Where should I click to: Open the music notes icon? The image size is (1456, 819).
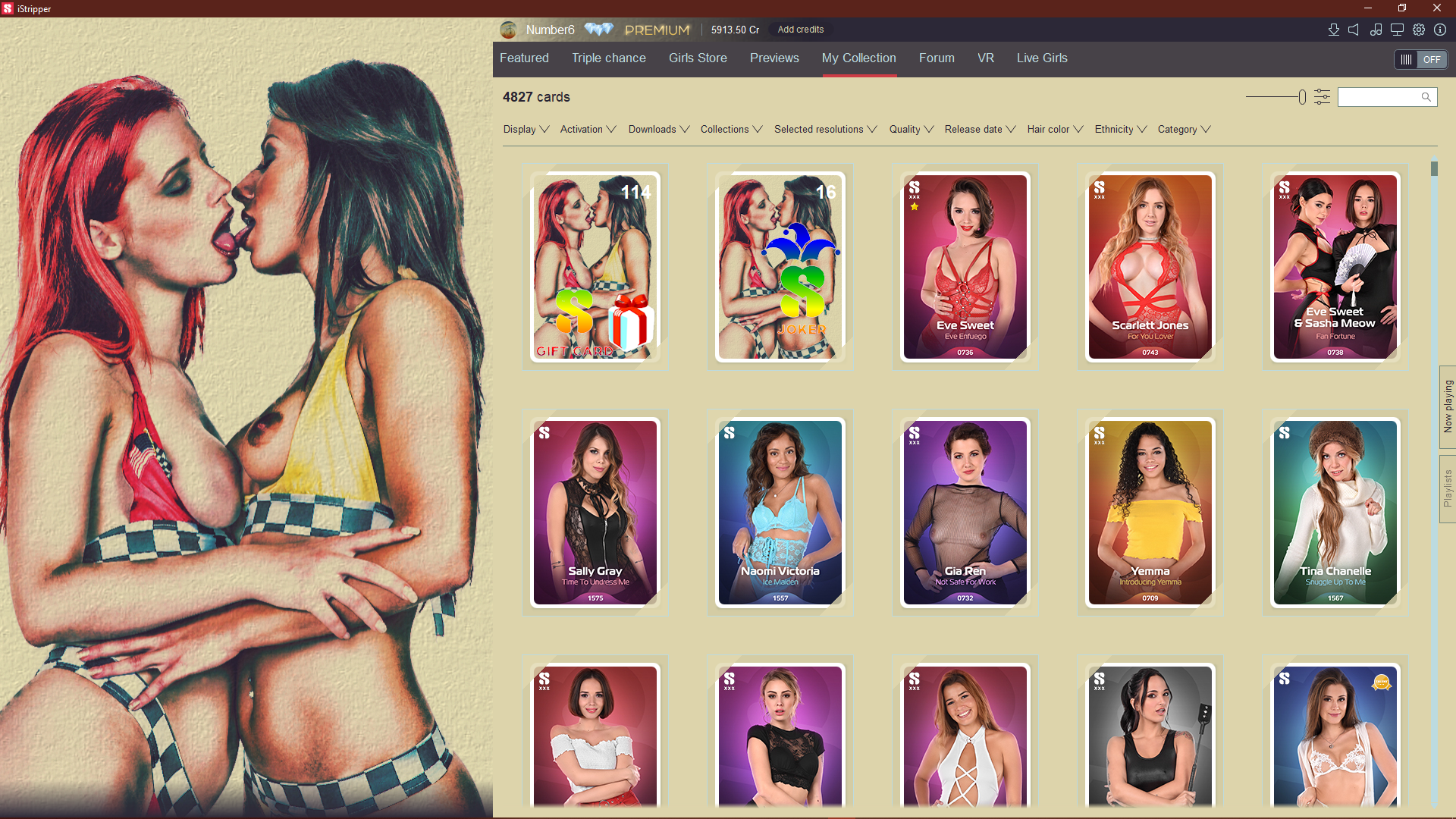1376,30
